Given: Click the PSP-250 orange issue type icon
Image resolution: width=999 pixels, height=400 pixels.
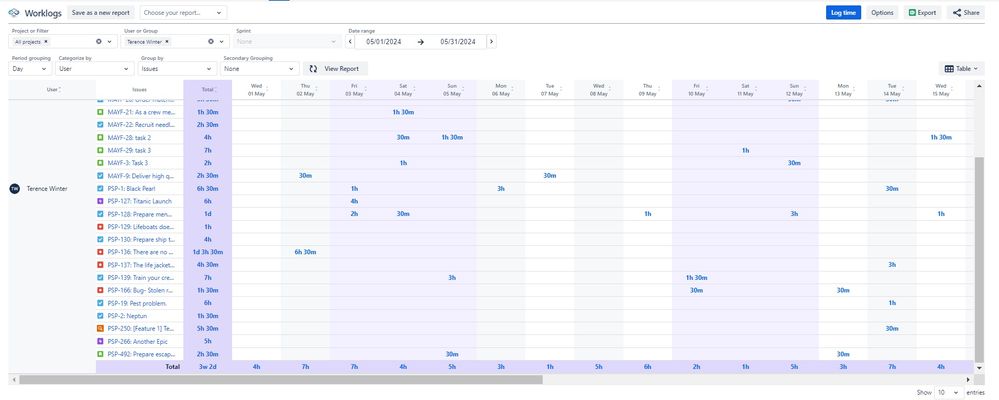Looking at the screenshot, I should pos(100,329).
